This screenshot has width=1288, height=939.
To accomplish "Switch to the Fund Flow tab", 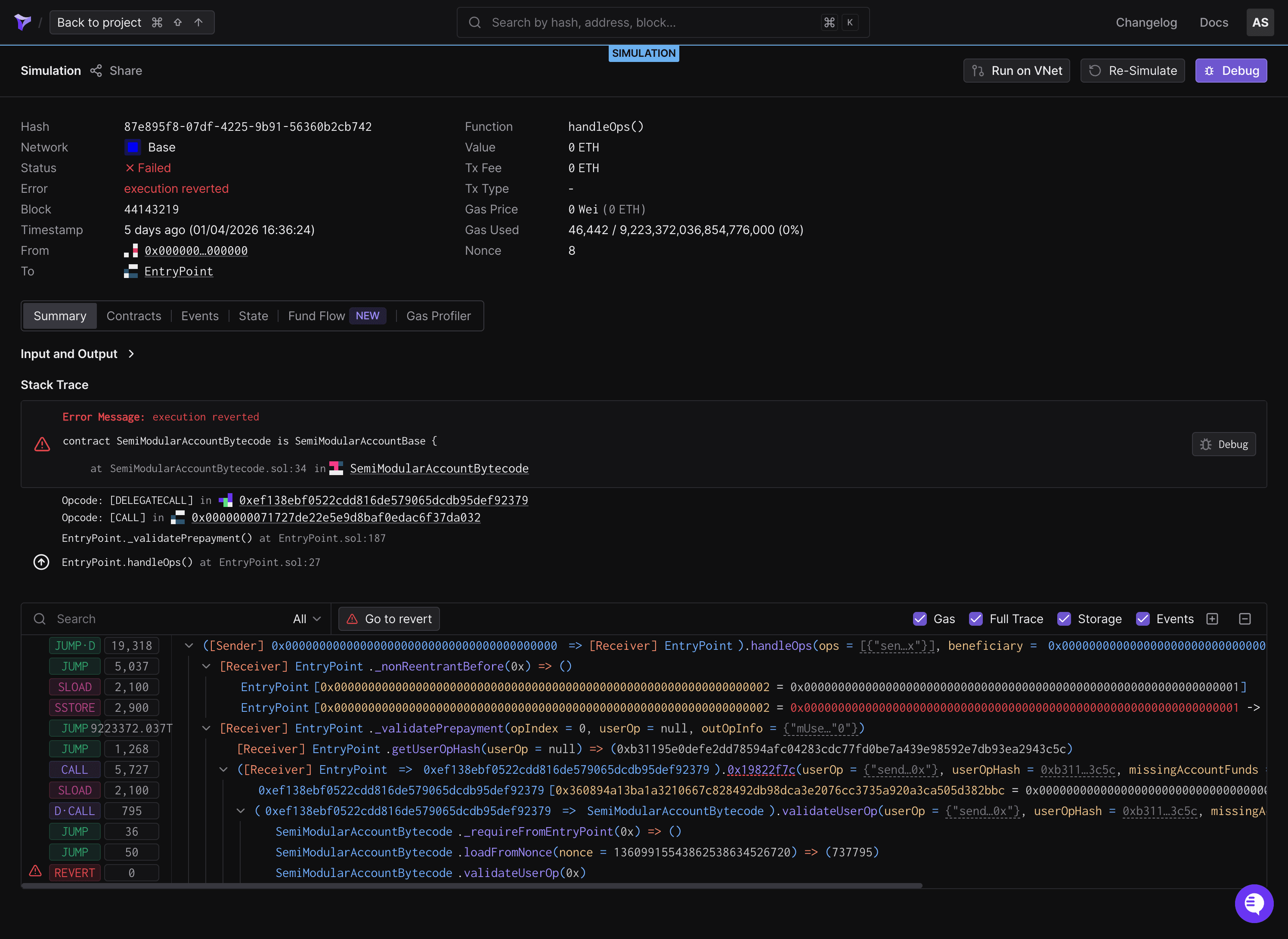I will point(317,315).
